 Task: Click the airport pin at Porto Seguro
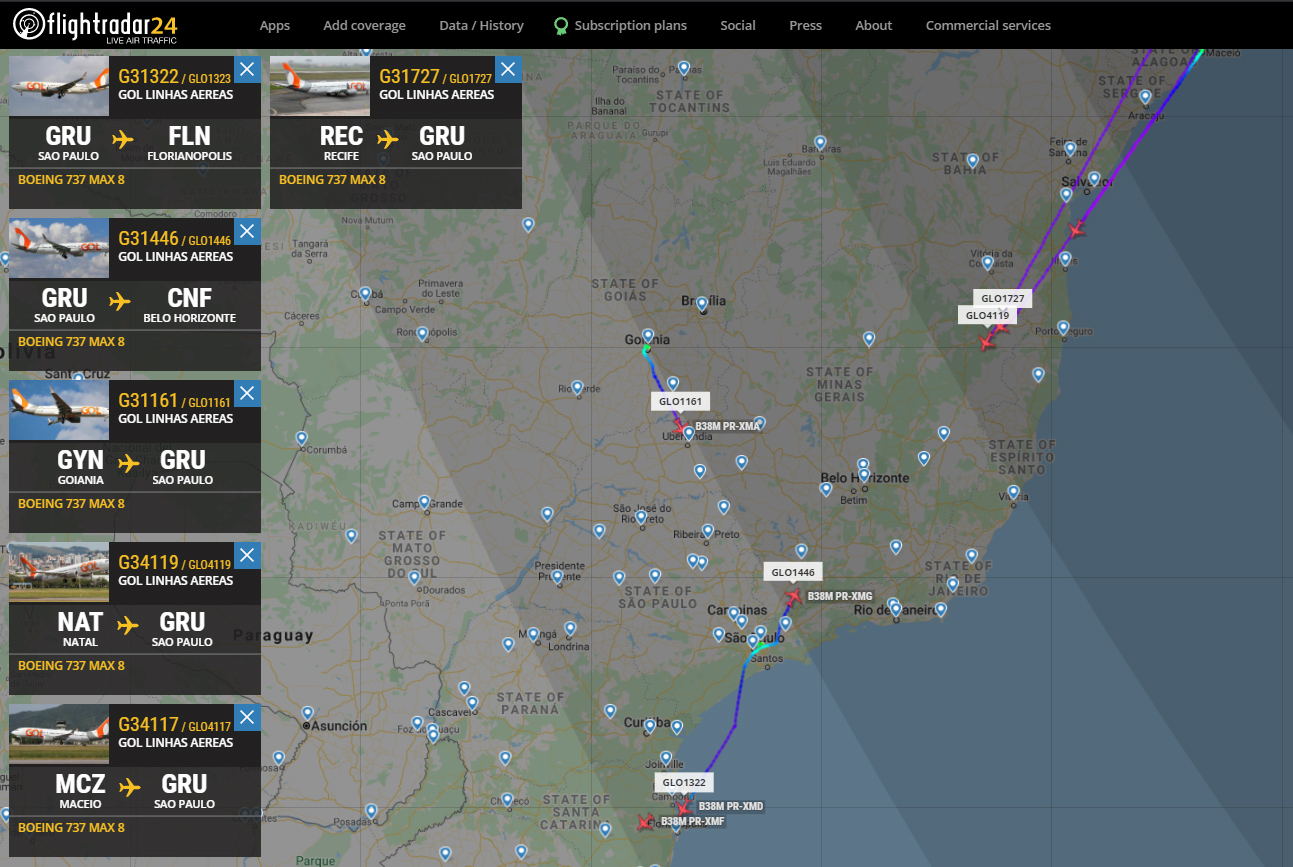pyautogui.click(x=1063, y=328)
